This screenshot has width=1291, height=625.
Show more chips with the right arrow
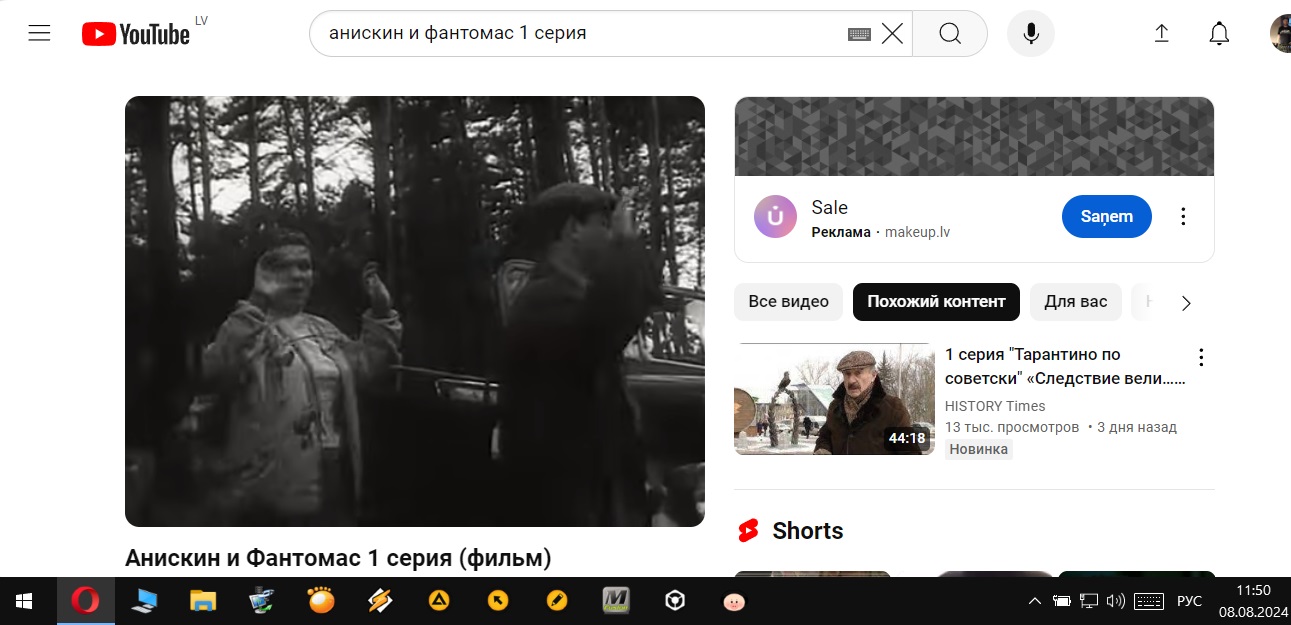[1186, 303]
